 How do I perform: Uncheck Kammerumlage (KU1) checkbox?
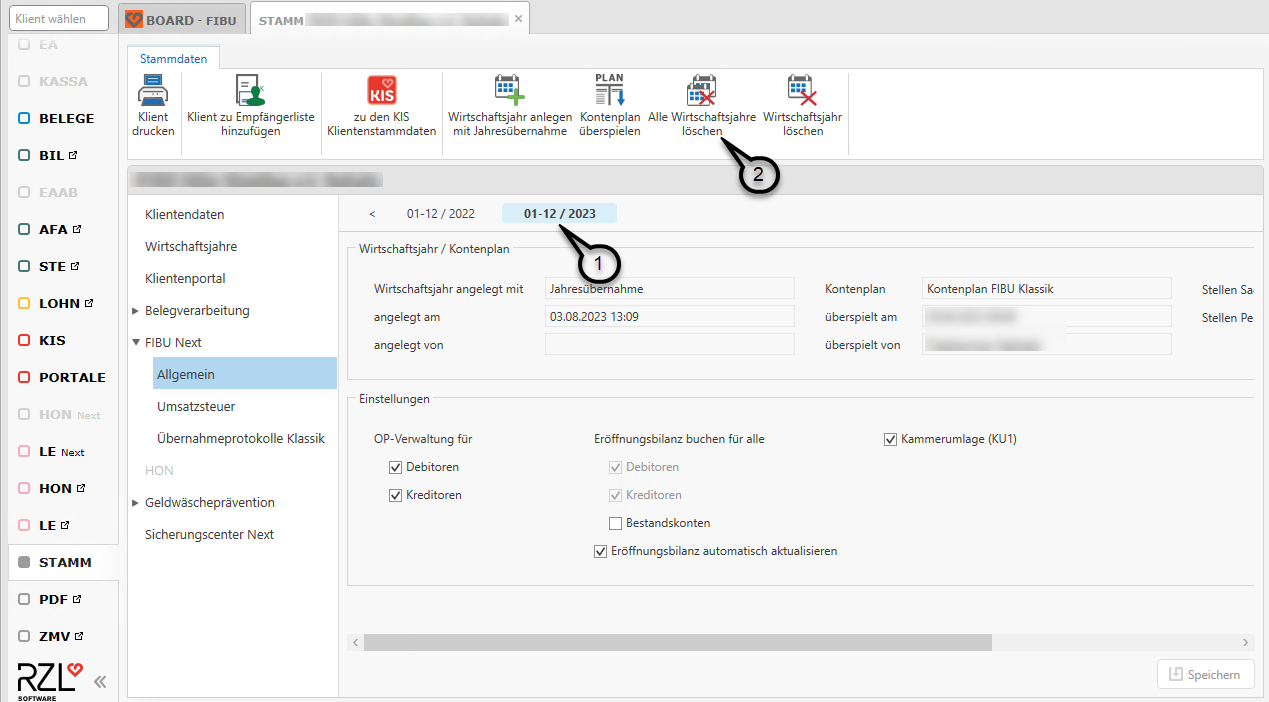pos(890,439)
